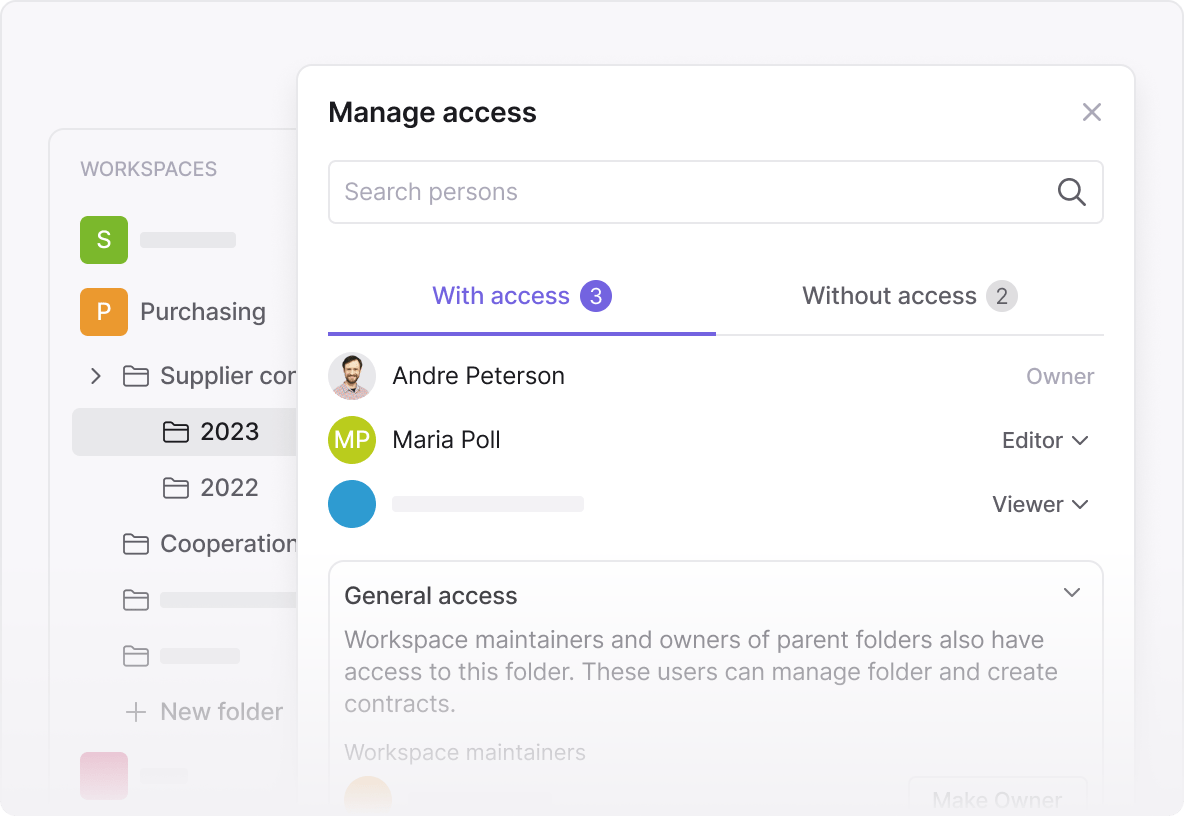This screenshot has height=816, width=1184.
Task: Click the blue placeholder user avatar
Action: pyautogui.click(x=352, y=504)
